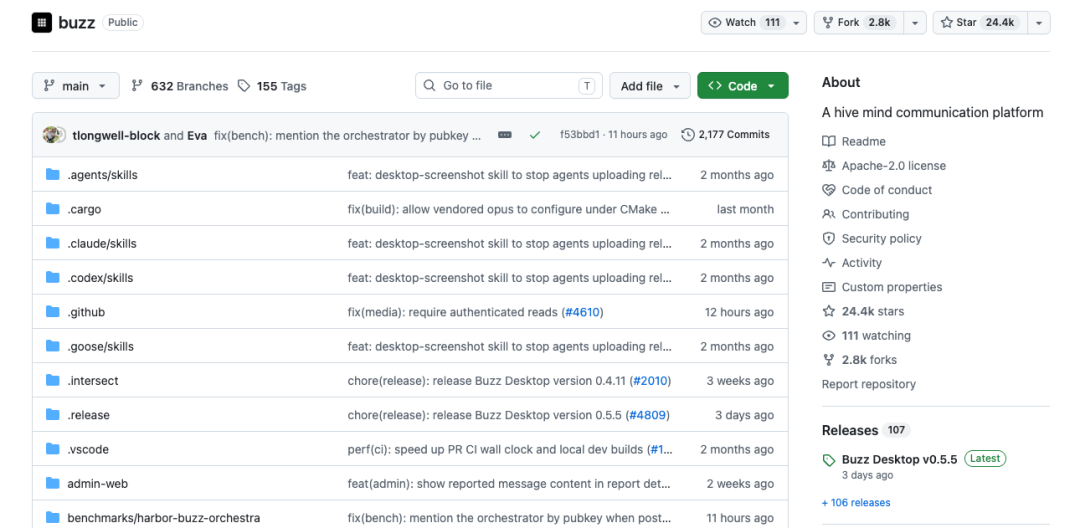Open the Add file dropdown
This screenshot has height=528, width=1080.
(650, 86)
